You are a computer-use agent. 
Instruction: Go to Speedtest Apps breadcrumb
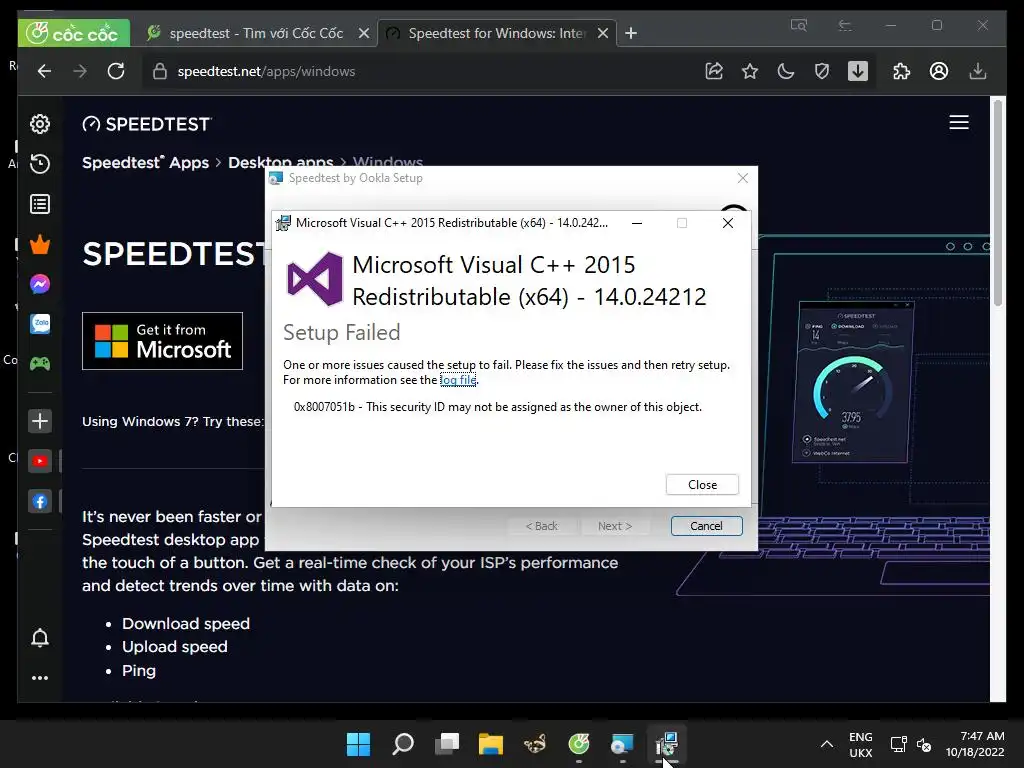145,163
